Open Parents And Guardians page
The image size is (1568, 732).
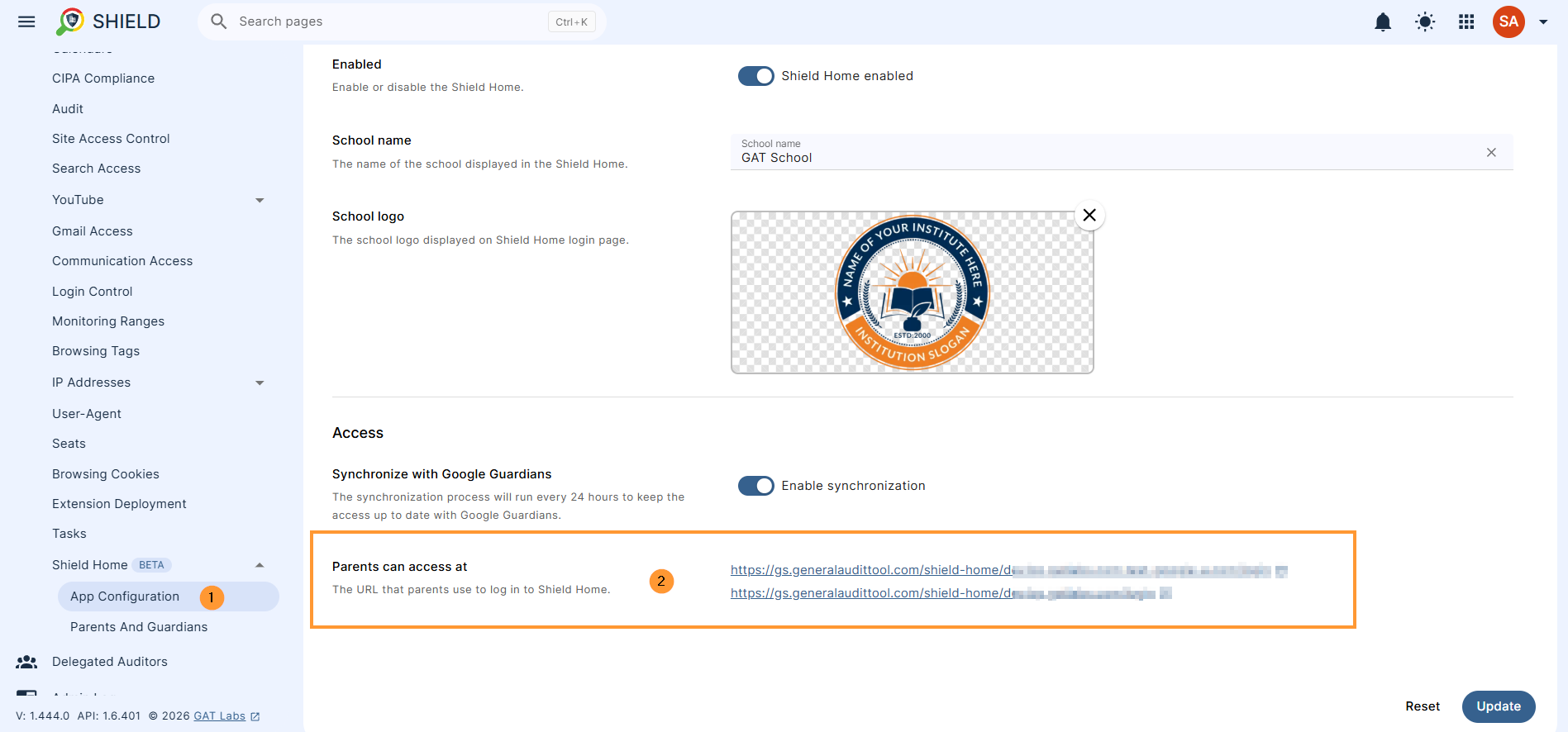(x=139, y=627)
